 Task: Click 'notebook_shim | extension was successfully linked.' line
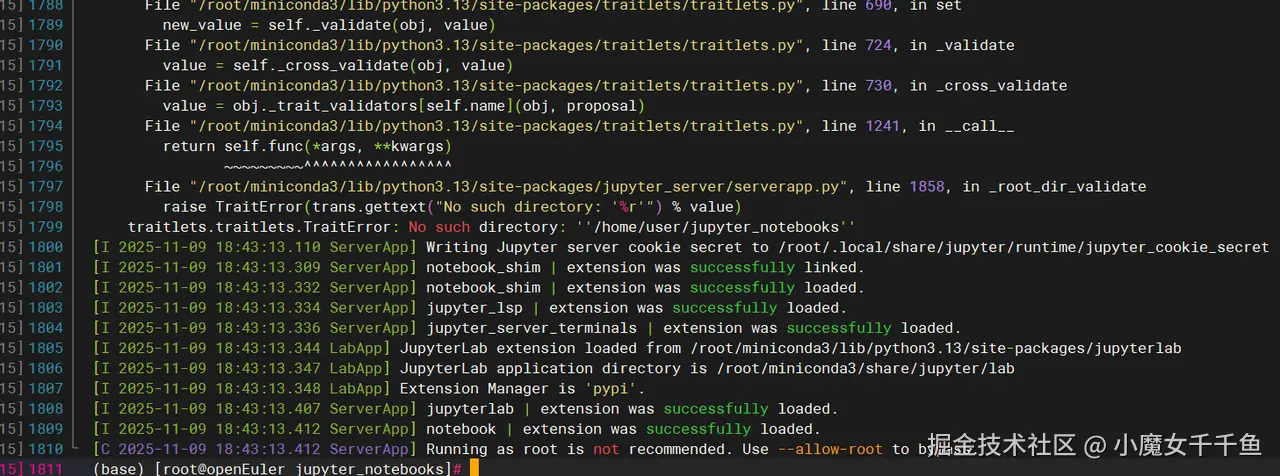pos(645,267)
